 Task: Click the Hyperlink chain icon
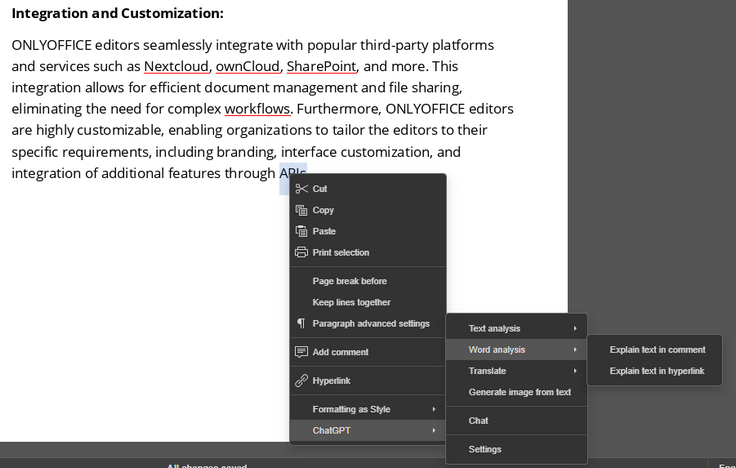click(x=301, y=381)
